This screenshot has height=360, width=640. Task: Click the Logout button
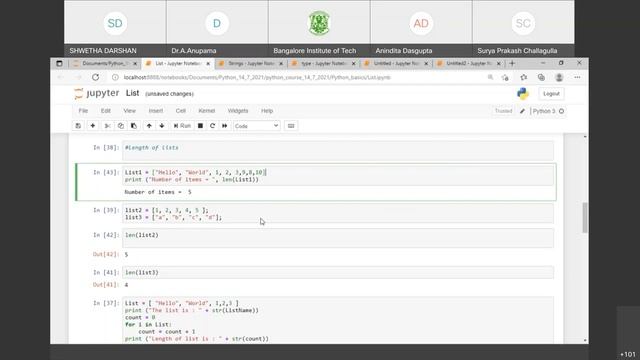(551, 94)
